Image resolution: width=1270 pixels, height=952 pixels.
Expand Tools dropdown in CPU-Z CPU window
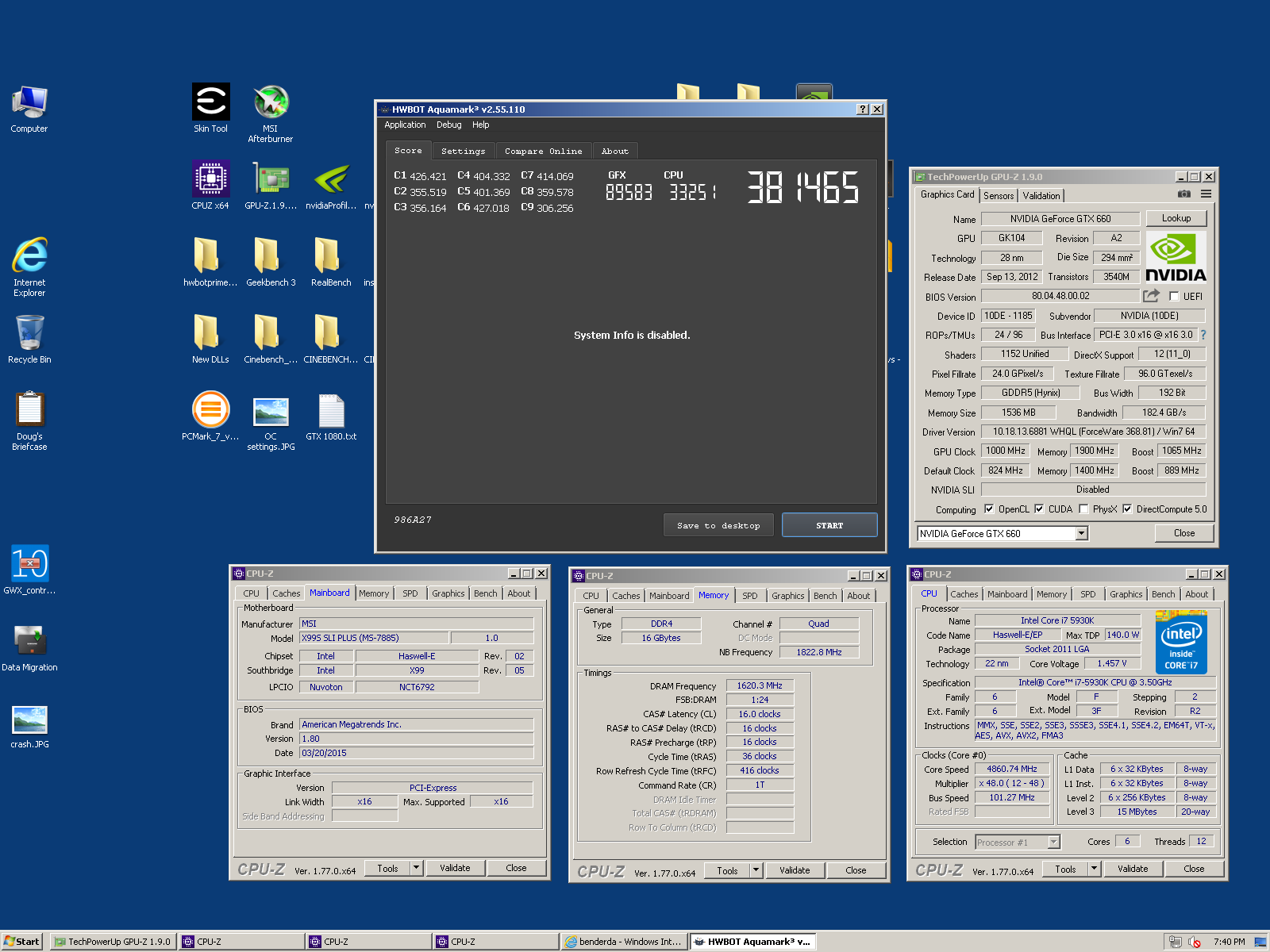pos(1094,869)
